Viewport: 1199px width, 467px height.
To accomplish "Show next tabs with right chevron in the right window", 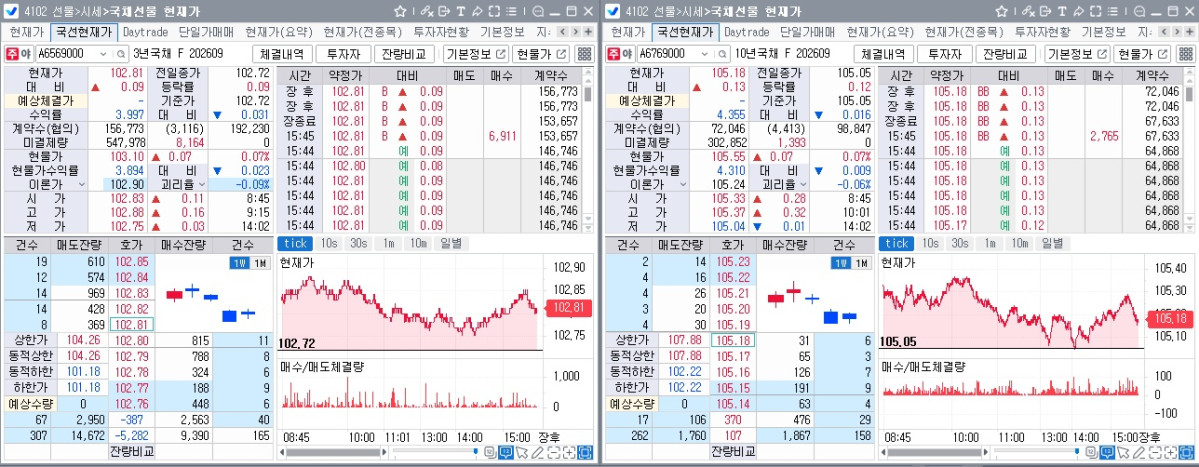I will coord(1176,32).
